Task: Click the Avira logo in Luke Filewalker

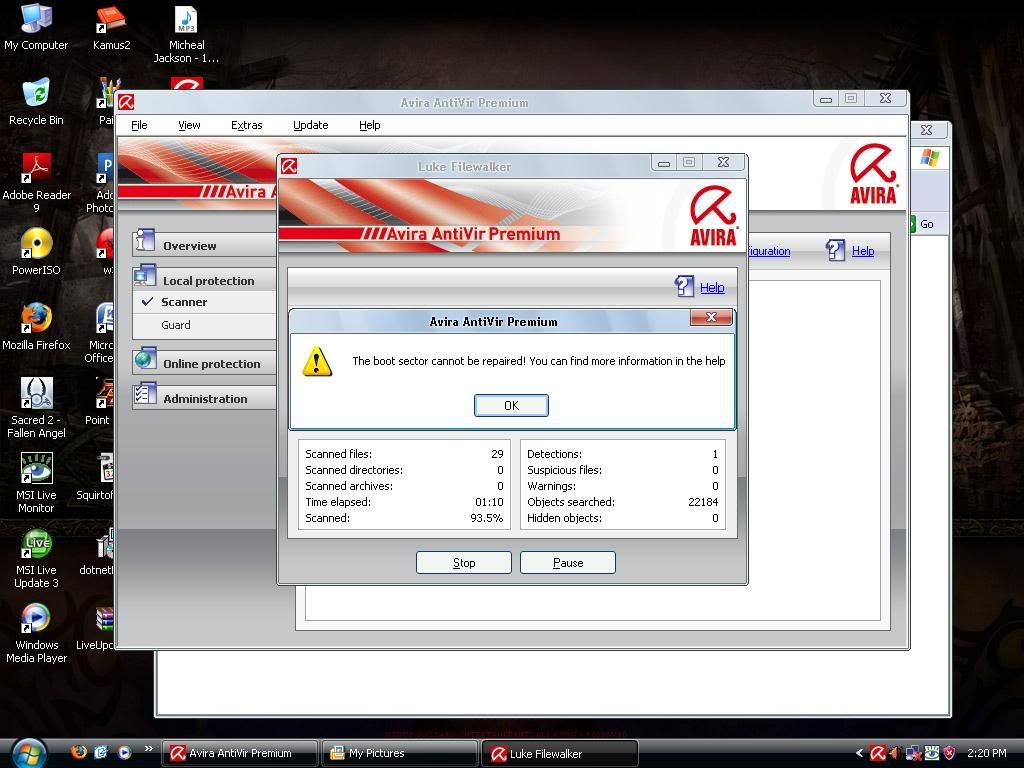Action: (713, 216)
